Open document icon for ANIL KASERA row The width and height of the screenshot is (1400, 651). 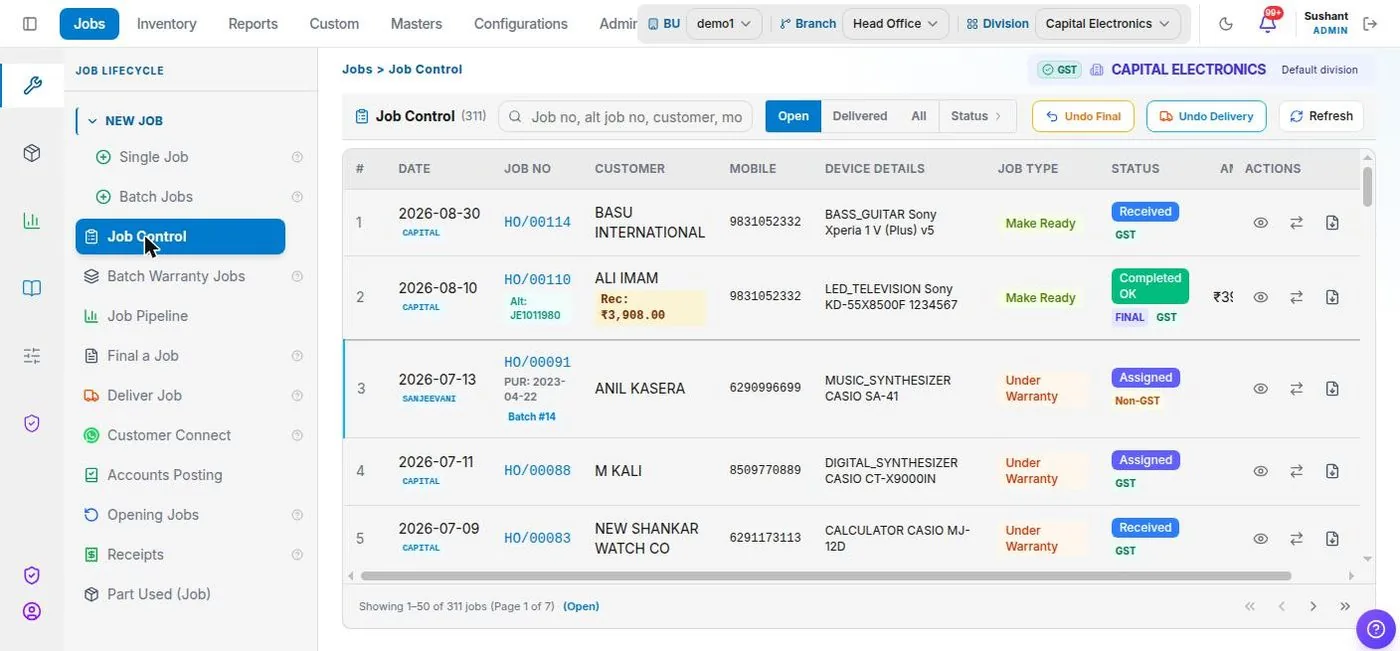click(1332, 388)
